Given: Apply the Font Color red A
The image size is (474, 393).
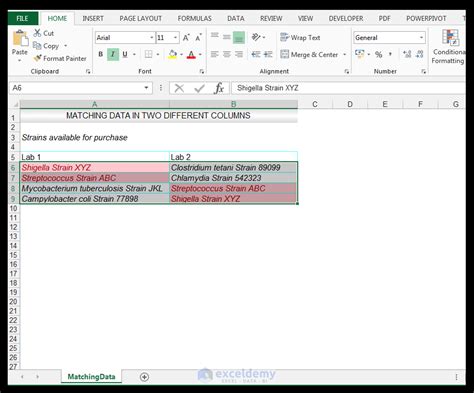Looking at the screenshot, I should 191,54.
